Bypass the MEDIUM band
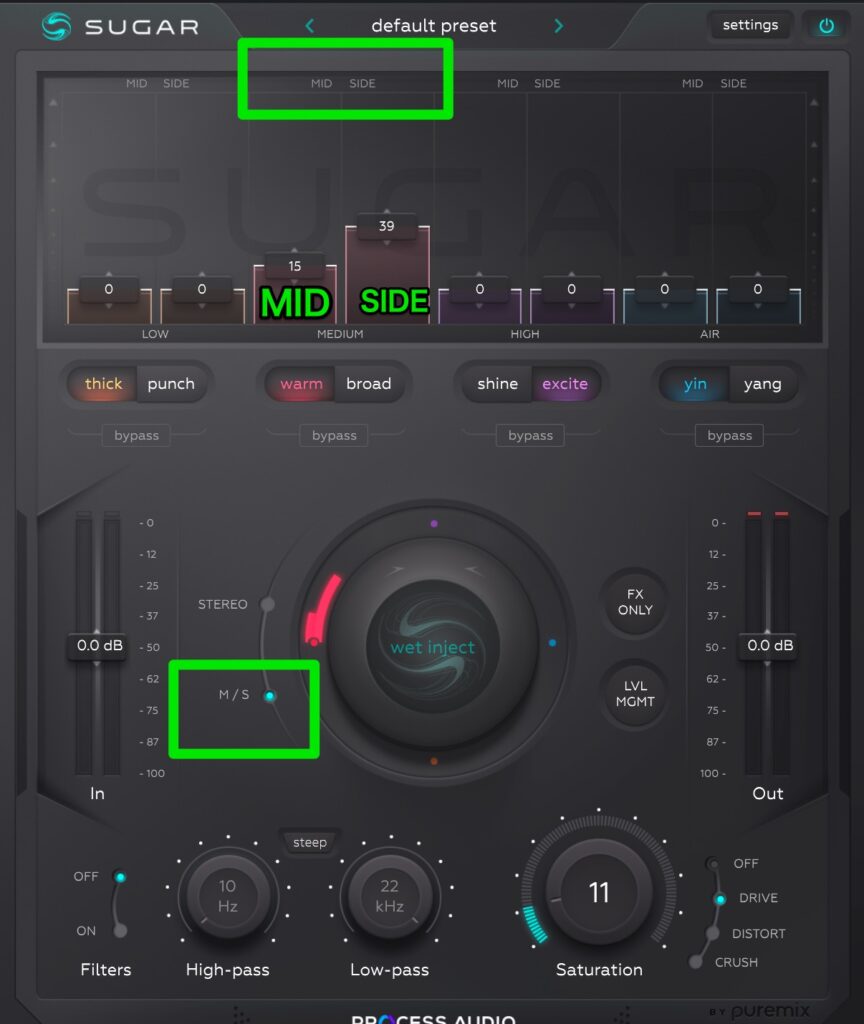 [334, 436]
